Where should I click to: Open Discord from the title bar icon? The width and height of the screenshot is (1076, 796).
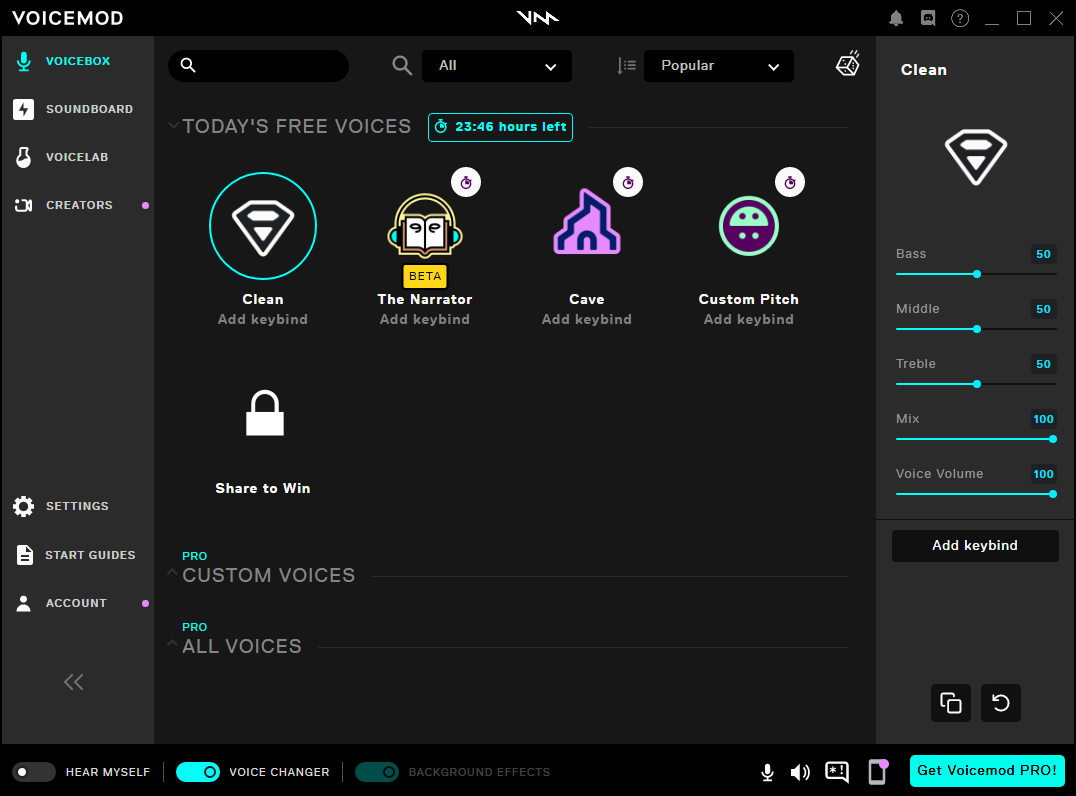927,18
